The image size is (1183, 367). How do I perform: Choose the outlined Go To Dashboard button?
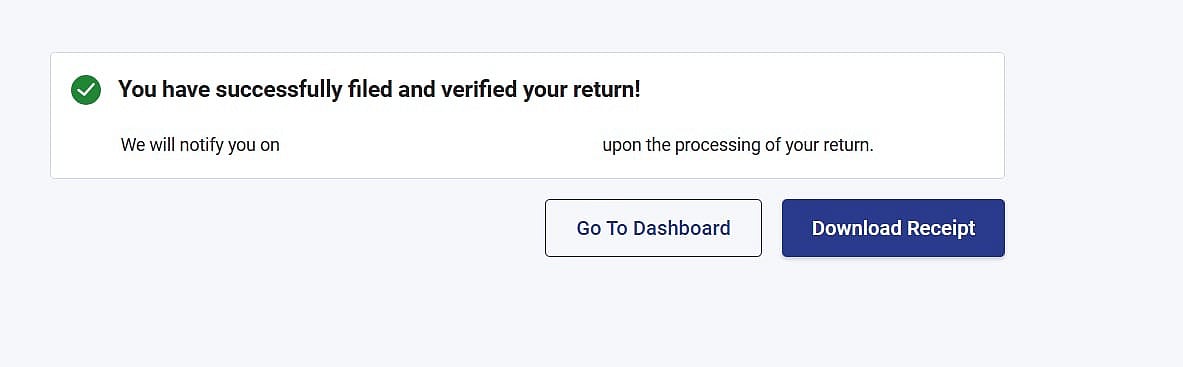coord(653,228)
